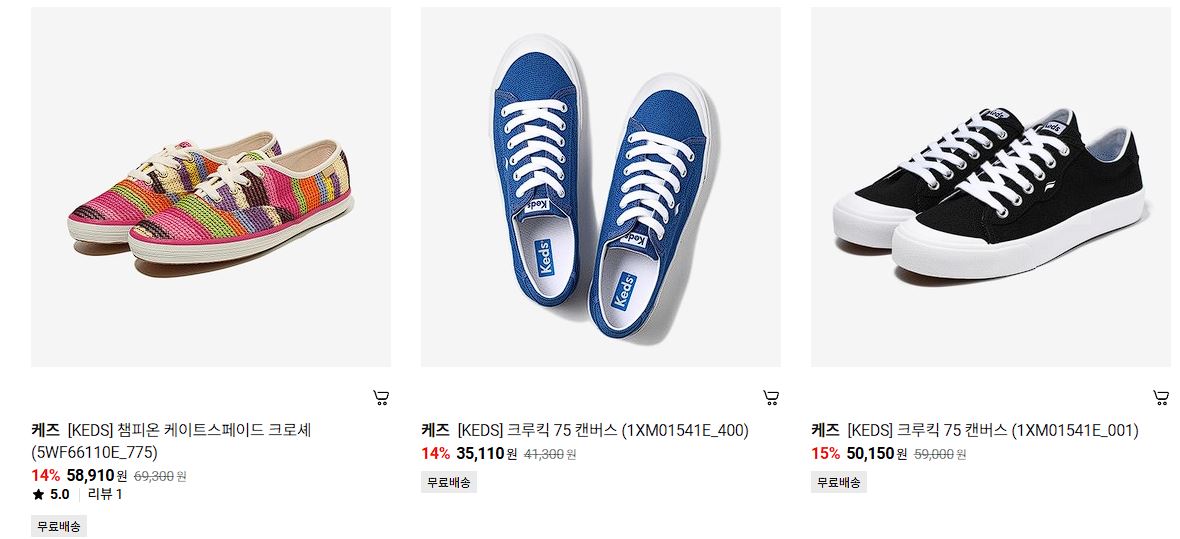This screenshot has width=1180, height=539.
Task: Click the 5.0 star rating
Action: point(50,495)
